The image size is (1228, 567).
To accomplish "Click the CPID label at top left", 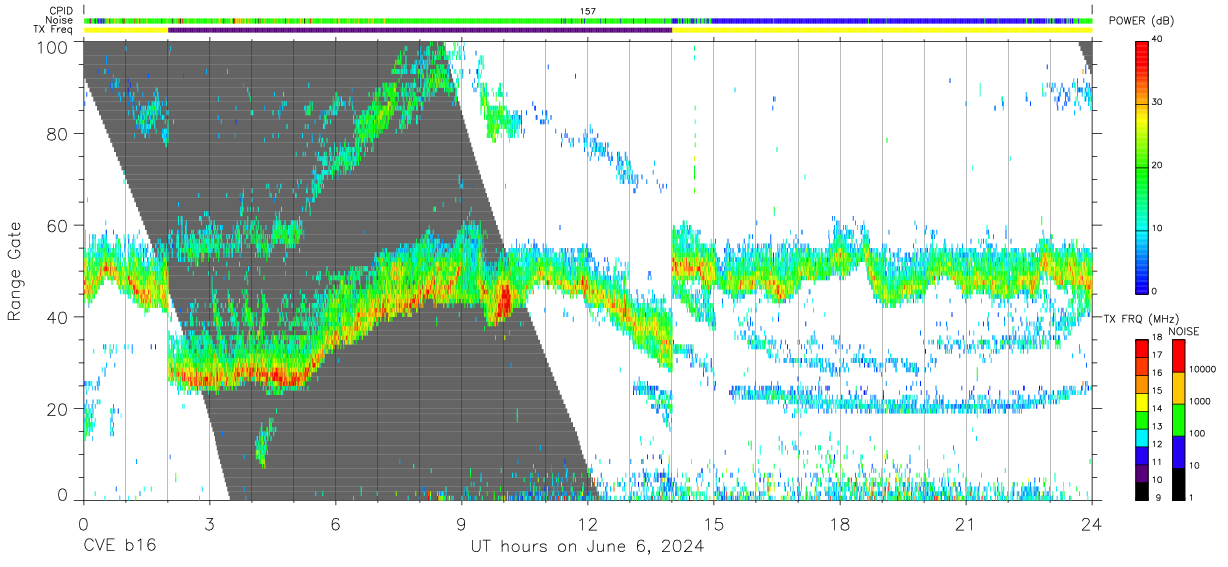I will pos(60,10).
